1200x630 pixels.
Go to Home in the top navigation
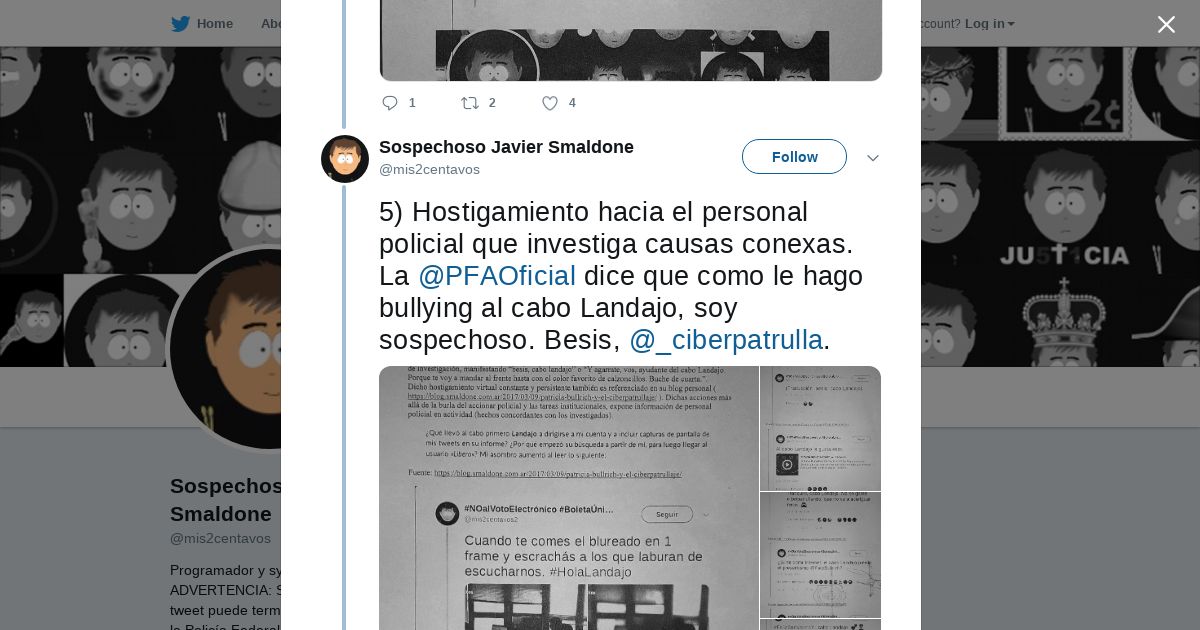[x=214, y=24]
